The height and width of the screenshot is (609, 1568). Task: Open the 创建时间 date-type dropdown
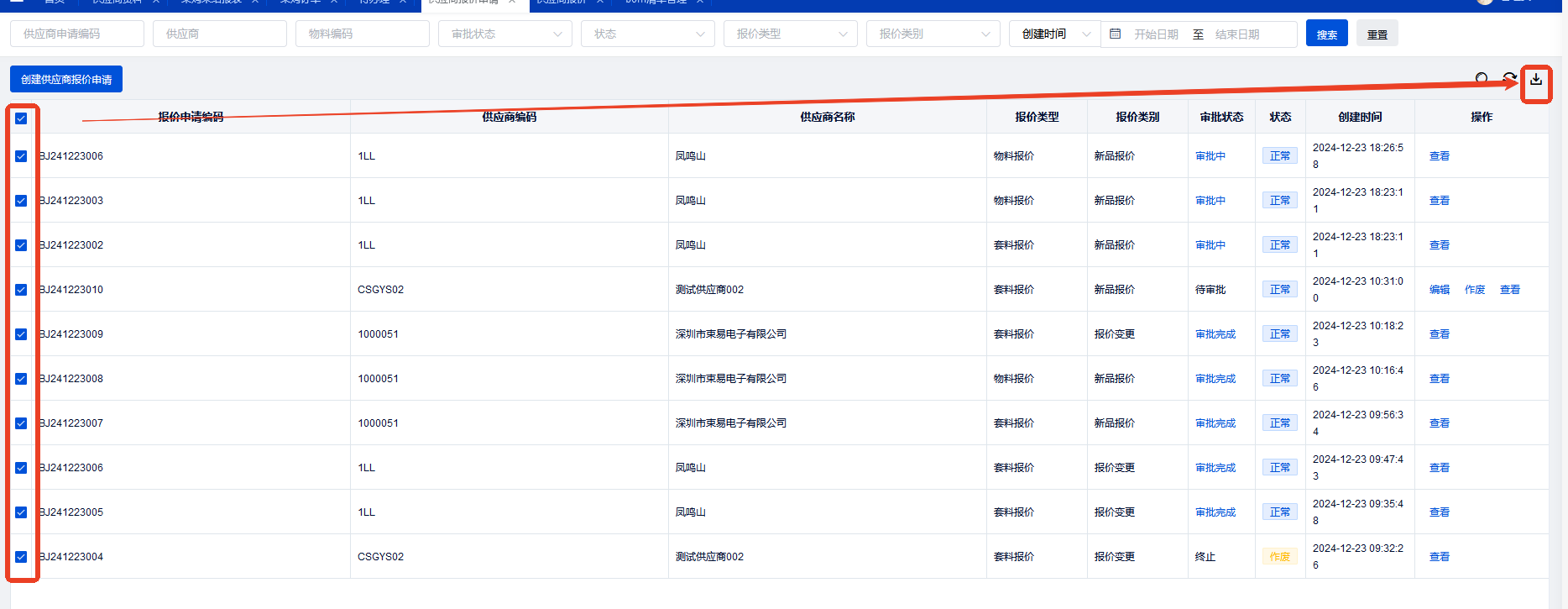click(x=1055, y=34)
